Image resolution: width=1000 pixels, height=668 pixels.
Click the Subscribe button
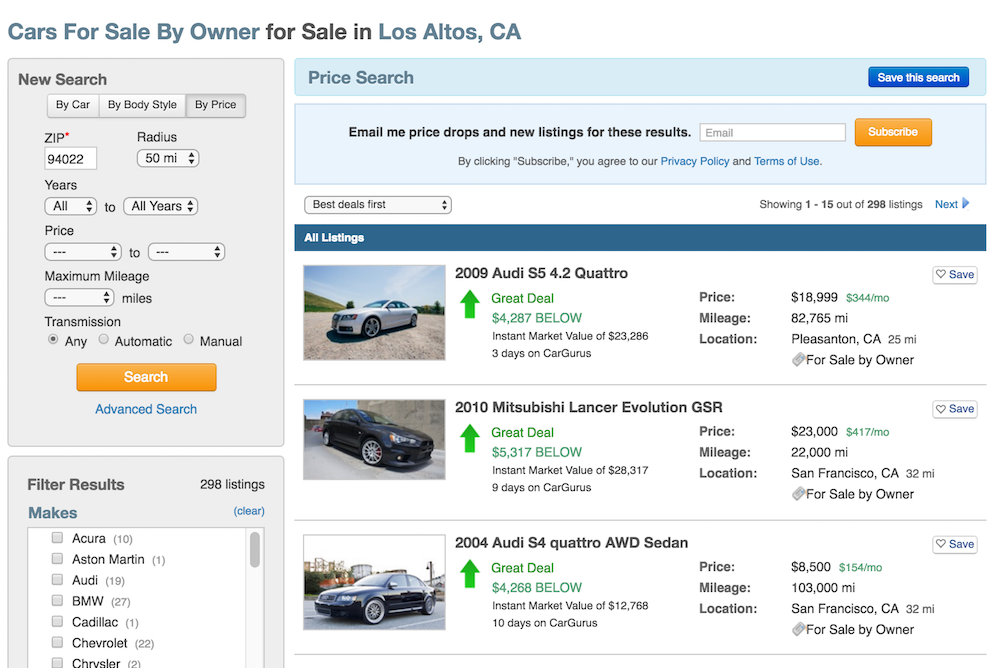pyautogui.click(x=893, y=132)
